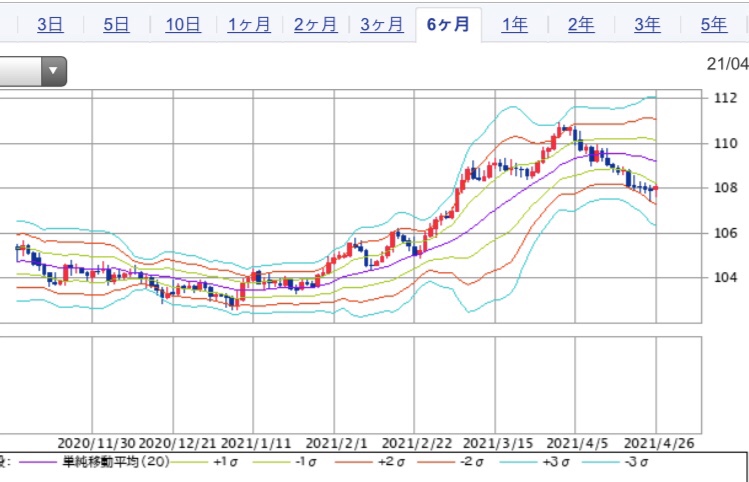This screenshot has height=482, width=749.
Task: Click the 112 price axis label
Action: point(726,98)
